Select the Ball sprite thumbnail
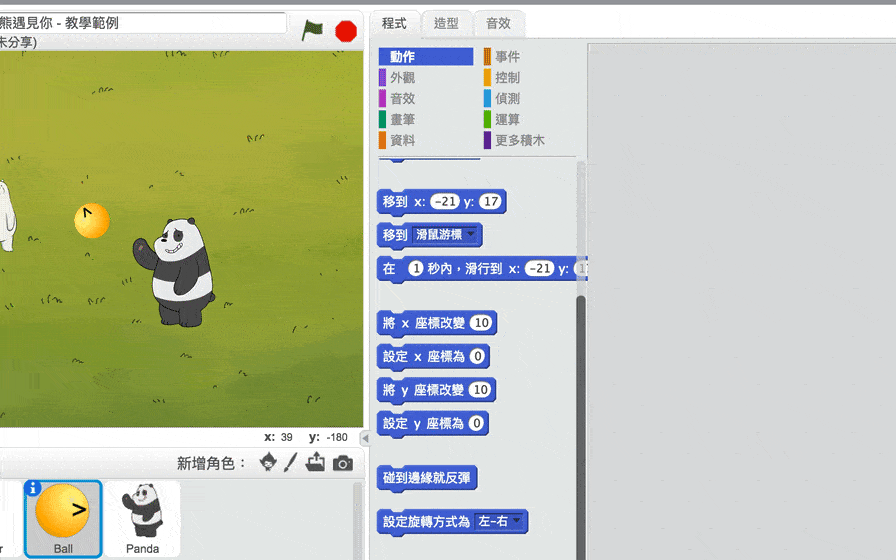Image resolution: width=896 pixels, height=560 pixels. tap(63, 518)
